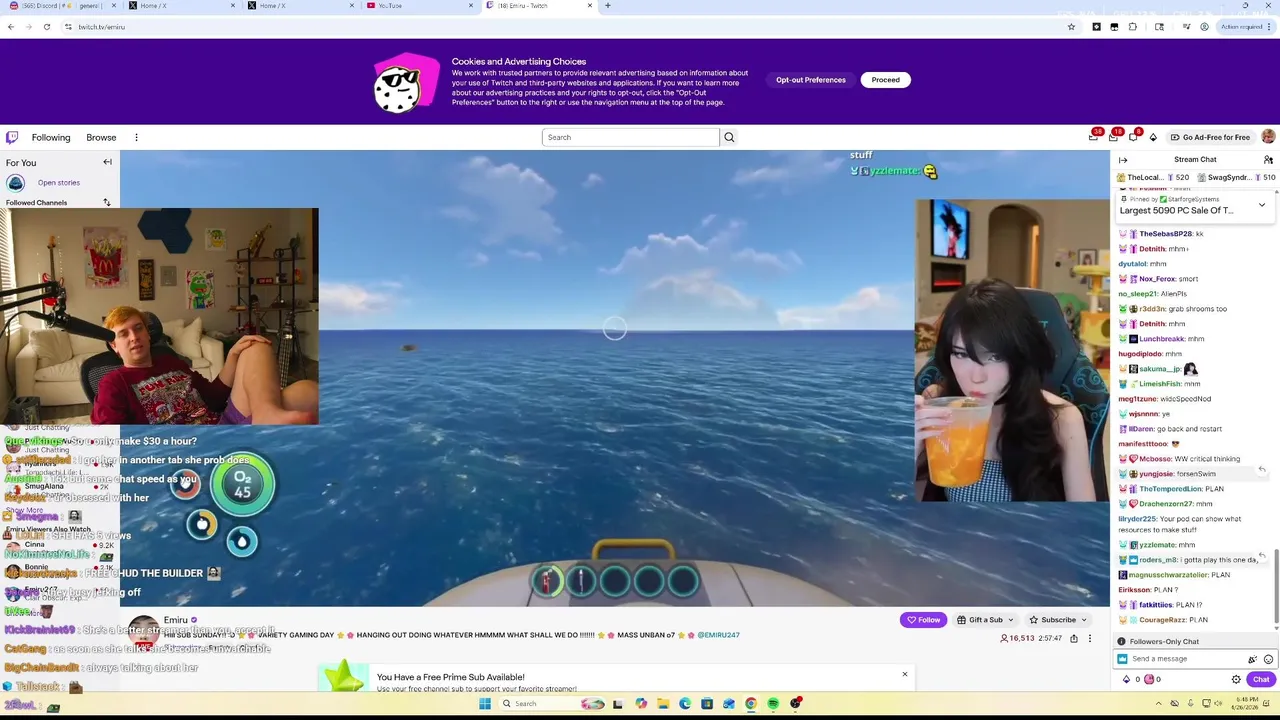Open the Twitch search magnifier button
Screen dimensions: 1280x720
coord(729,137)
